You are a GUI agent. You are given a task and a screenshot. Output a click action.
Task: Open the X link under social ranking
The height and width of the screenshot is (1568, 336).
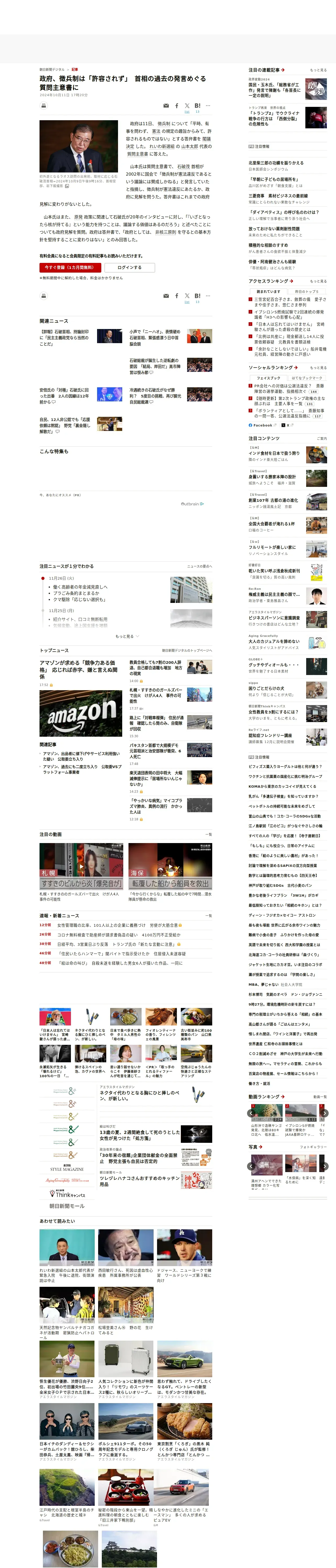point(288,425)
